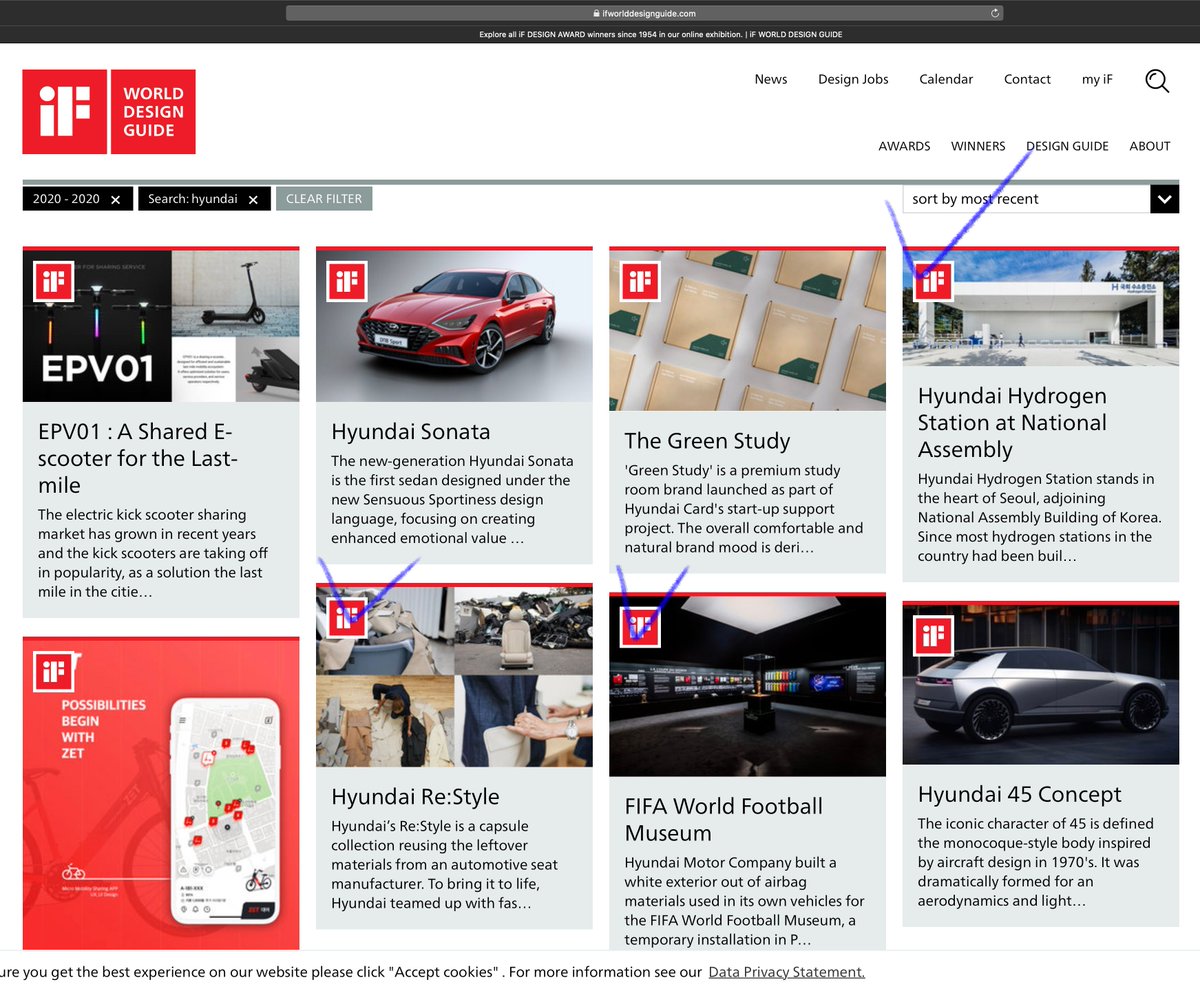The height and width of the screenshot is (991, 1200).
Task: Click the Hydrogen Station description text
Action: (1040, 517)
